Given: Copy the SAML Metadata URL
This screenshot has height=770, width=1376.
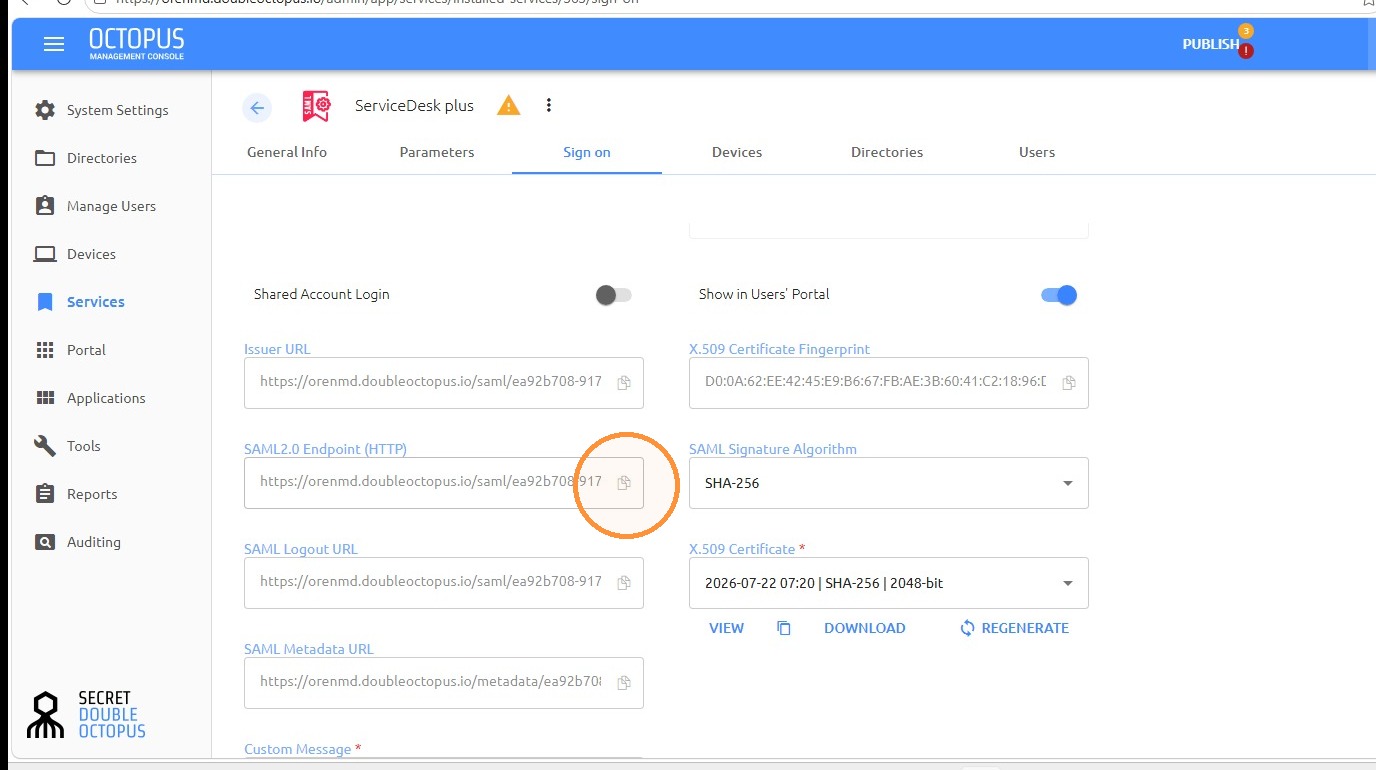Looking at the screenshot, I should [624, 683].
